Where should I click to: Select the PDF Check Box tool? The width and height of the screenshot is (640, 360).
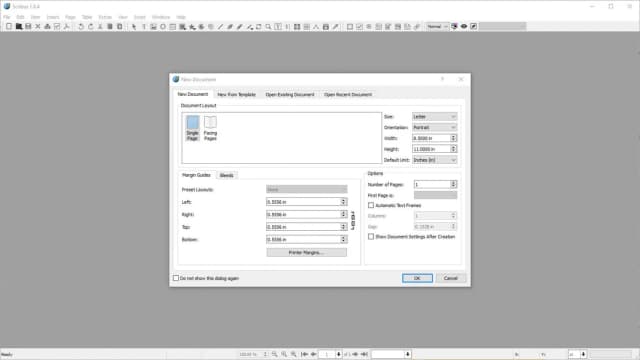pyautogui.click(x=359, y=27)
